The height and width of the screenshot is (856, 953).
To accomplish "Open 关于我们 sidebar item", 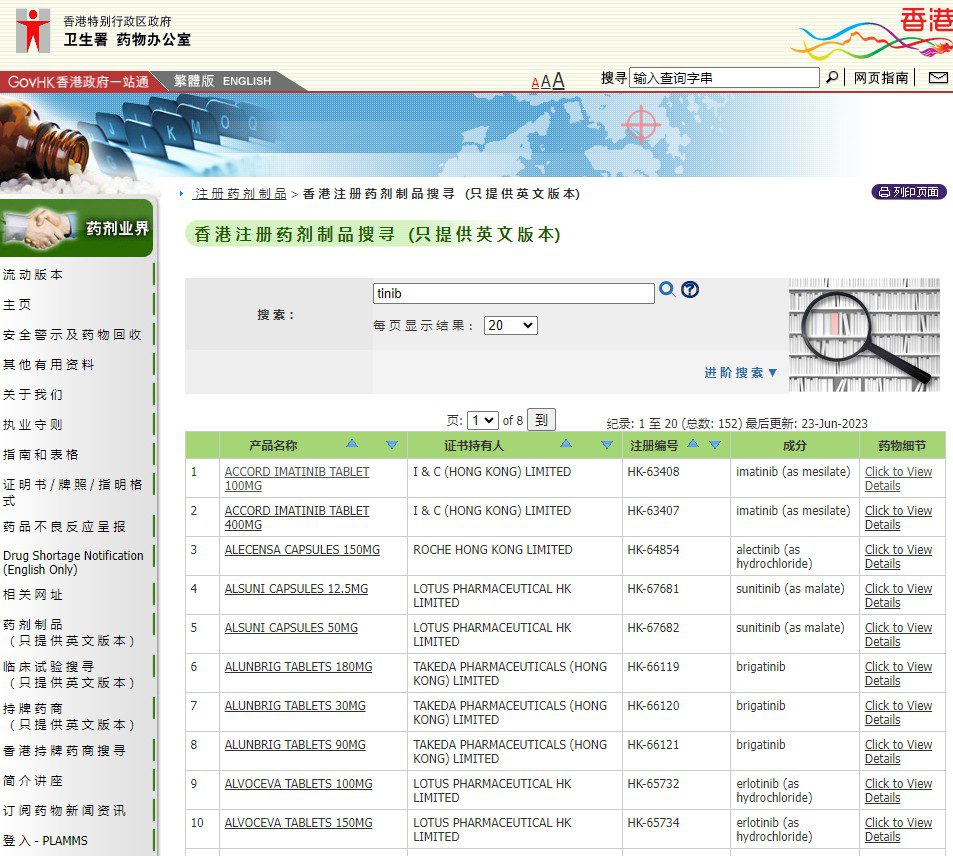I will [x=33, y=395].
